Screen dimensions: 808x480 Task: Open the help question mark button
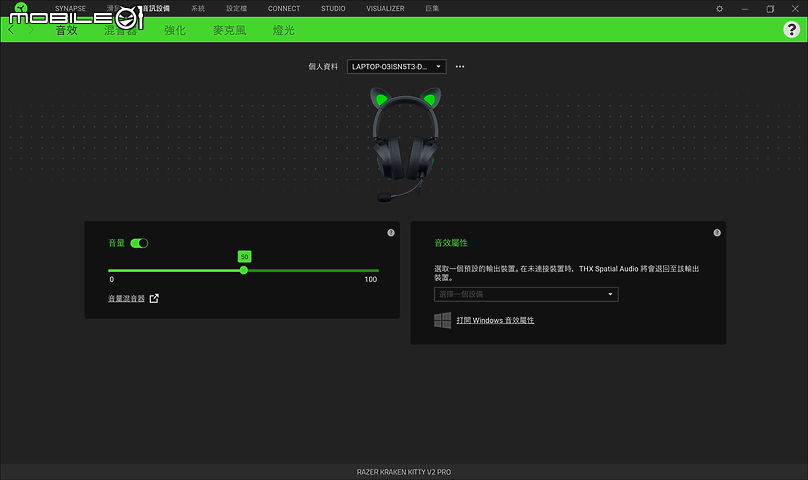pos(792,29)
